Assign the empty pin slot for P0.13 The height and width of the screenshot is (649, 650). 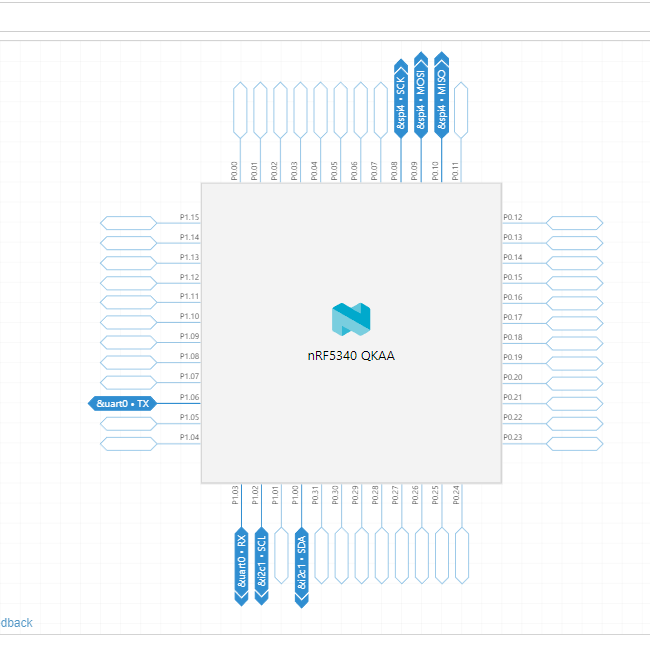575,243
